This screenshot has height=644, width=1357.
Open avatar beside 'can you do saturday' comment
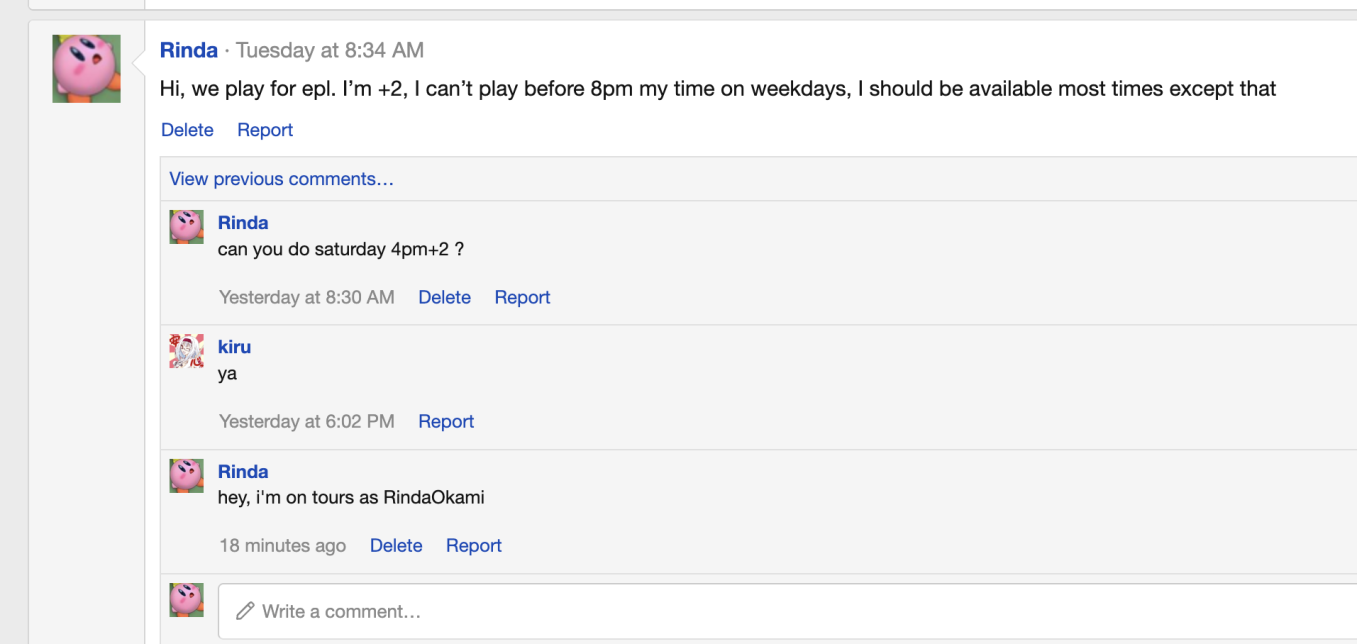tap(187, 227)
